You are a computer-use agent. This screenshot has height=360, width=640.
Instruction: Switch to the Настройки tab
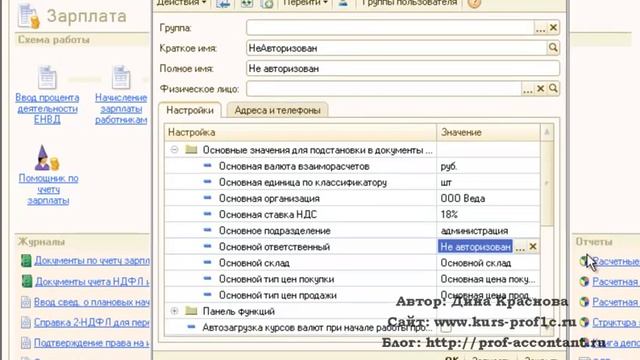point(190,110)
